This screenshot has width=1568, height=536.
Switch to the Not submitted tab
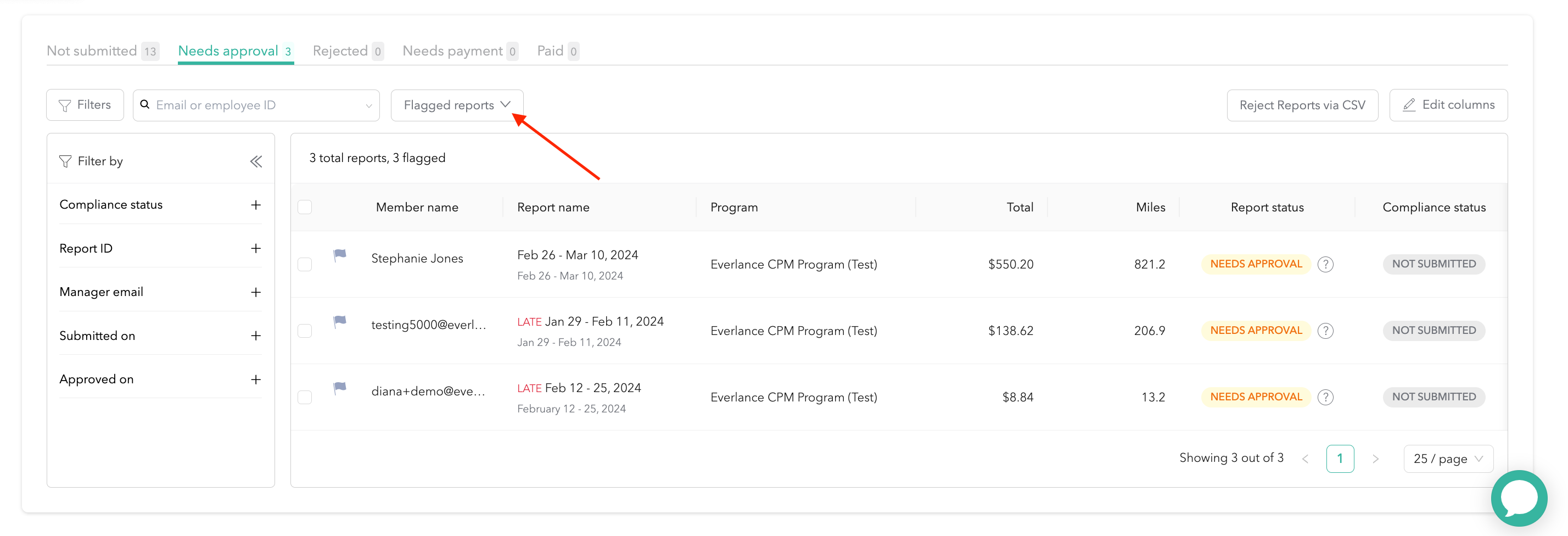point(92,51)
